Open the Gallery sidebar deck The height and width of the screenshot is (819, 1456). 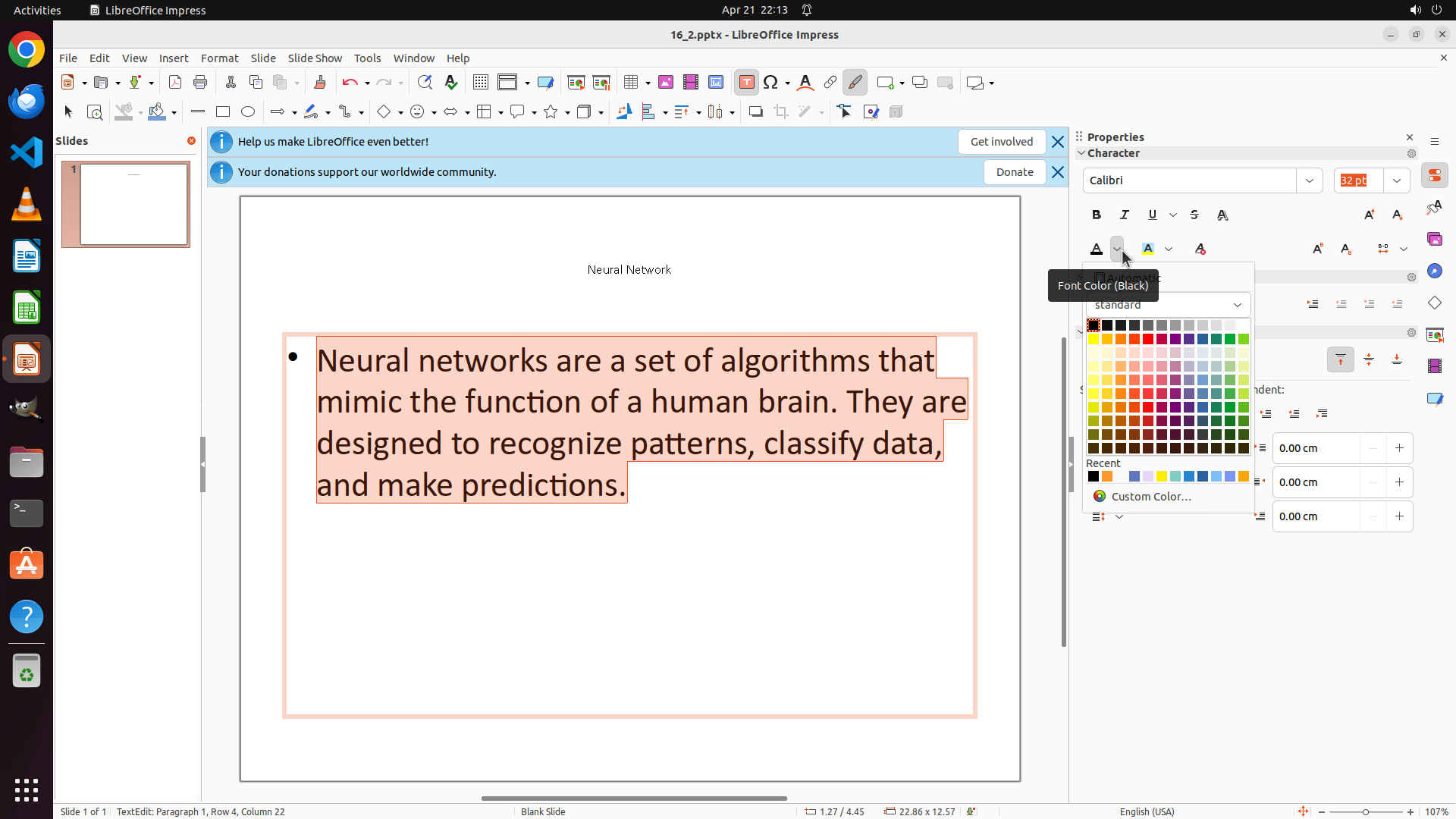coord(1434,239)
